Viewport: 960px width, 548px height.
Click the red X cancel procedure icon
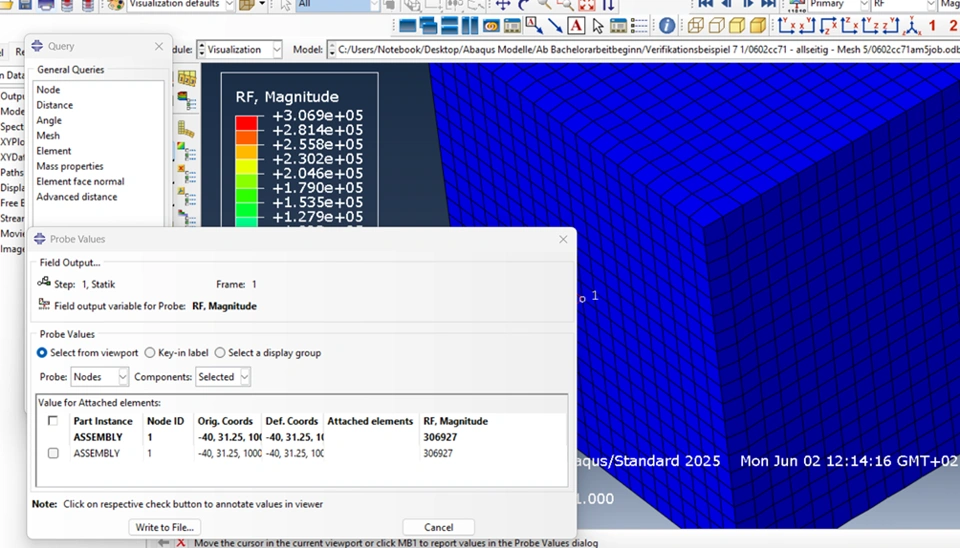pyautogui.click(x=181, y=542)
